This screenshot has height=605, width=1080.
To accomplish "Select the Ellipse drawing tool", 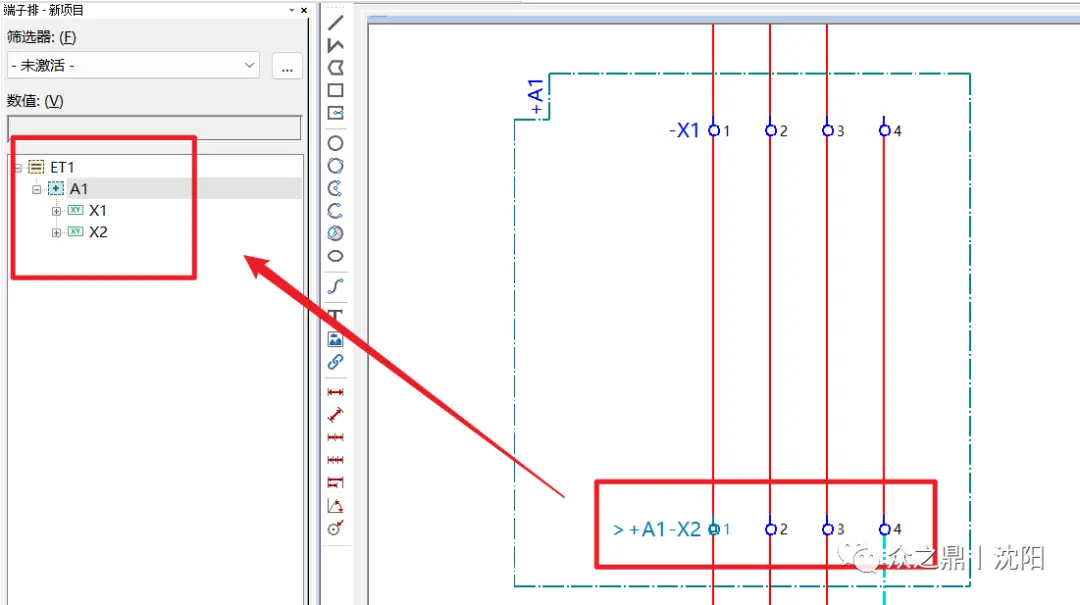I will (335, 256).
